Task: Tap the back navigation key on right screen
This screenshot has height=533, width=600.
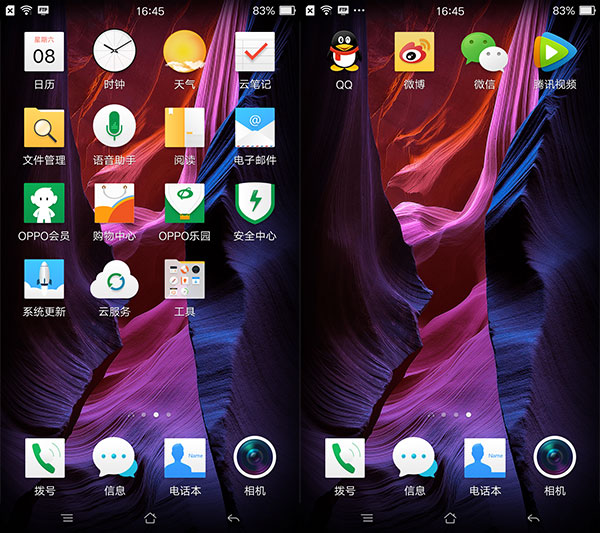Action: (x=533, y=518)
